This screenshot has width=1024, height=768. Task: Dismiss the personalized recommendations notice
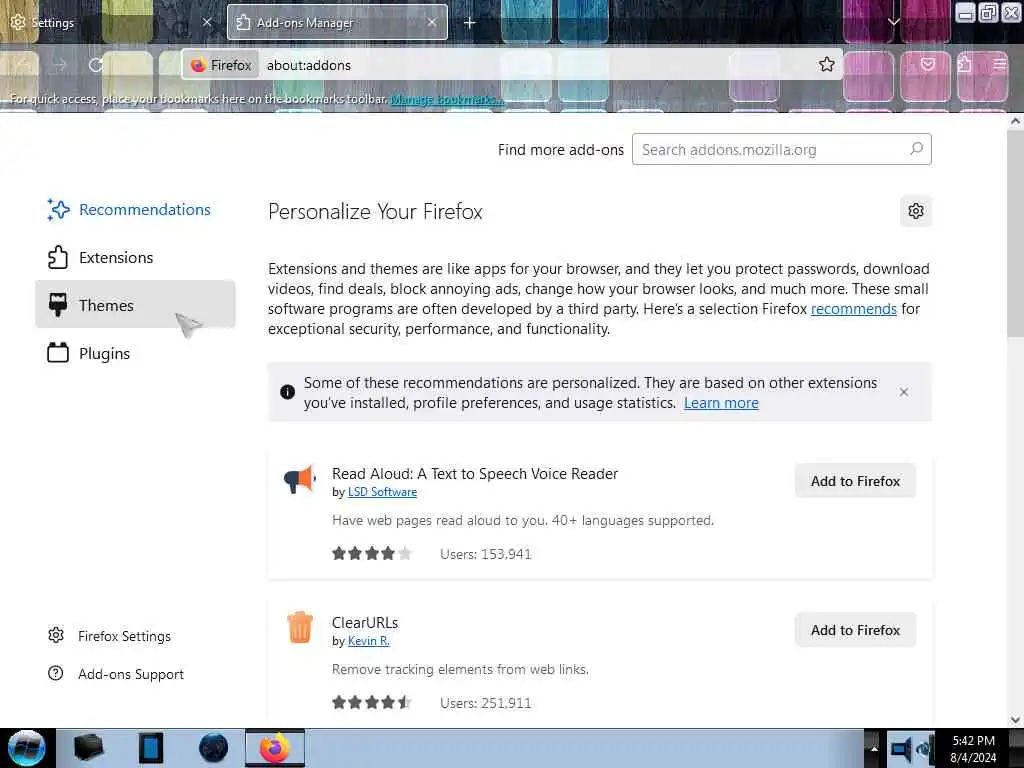(904, 392)
